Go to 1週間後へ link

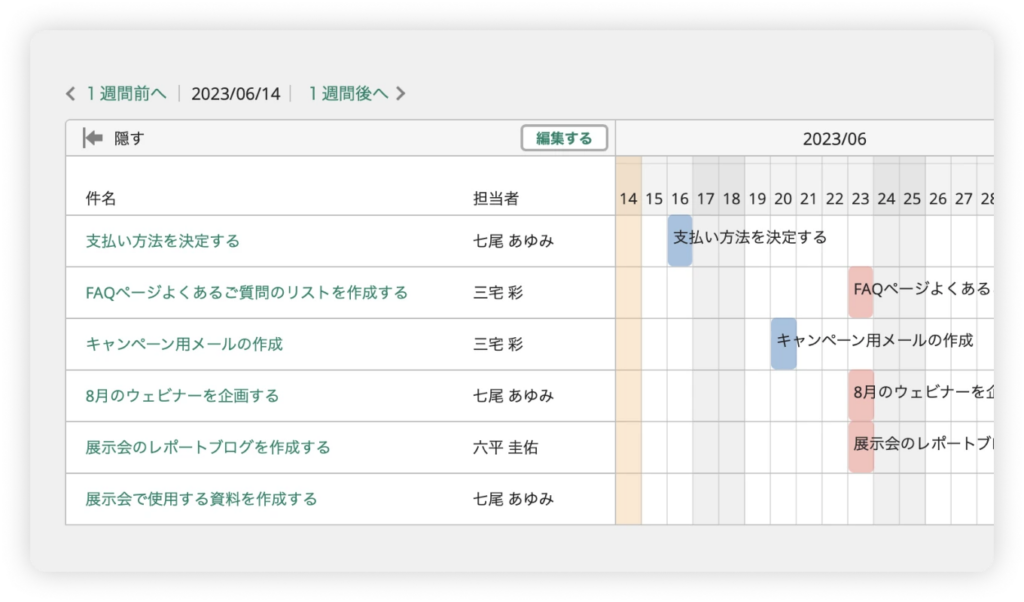[347, 94]
